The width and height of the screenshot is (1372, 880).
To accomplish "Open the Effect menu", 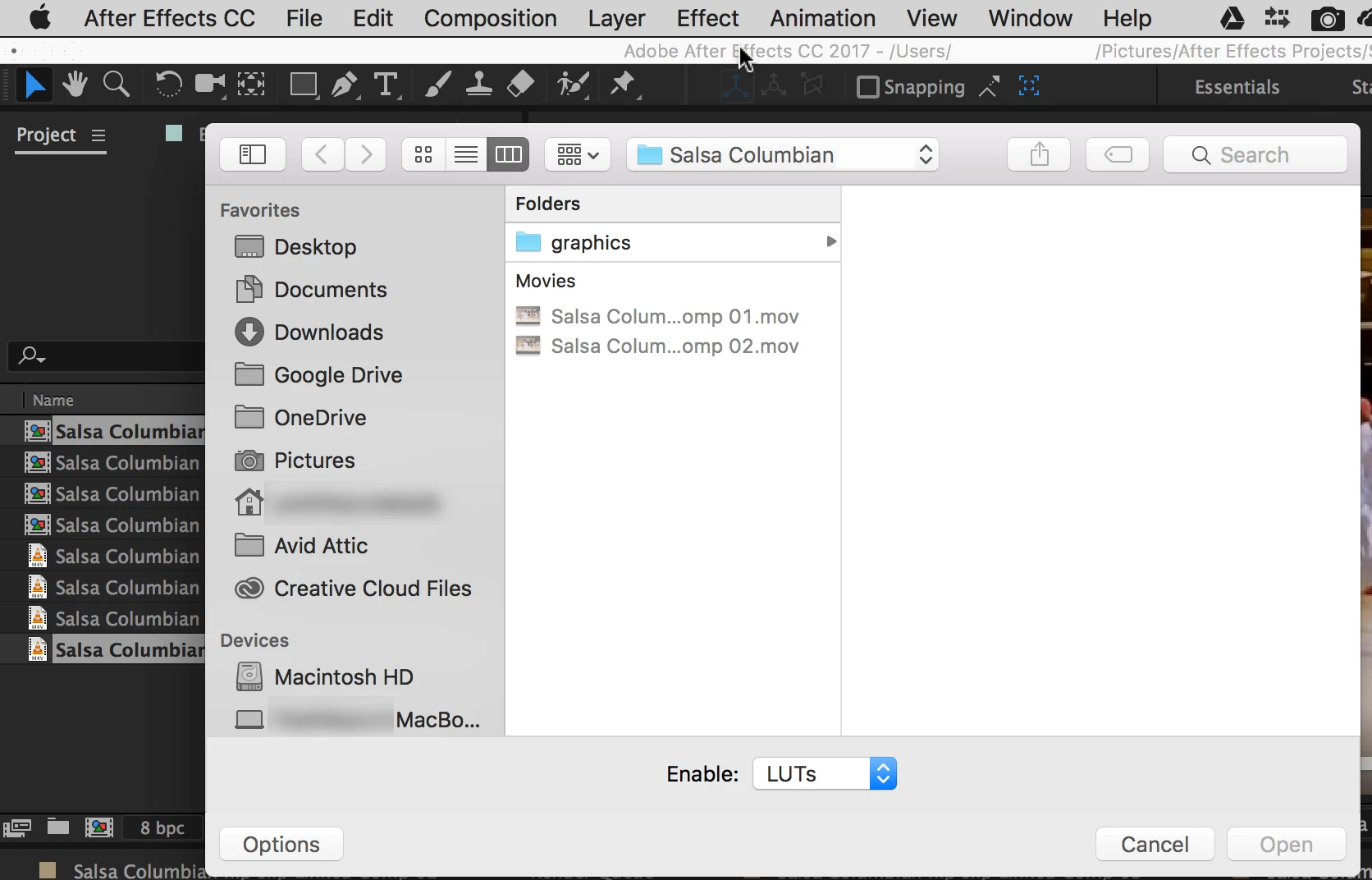I will click(707, 18).
